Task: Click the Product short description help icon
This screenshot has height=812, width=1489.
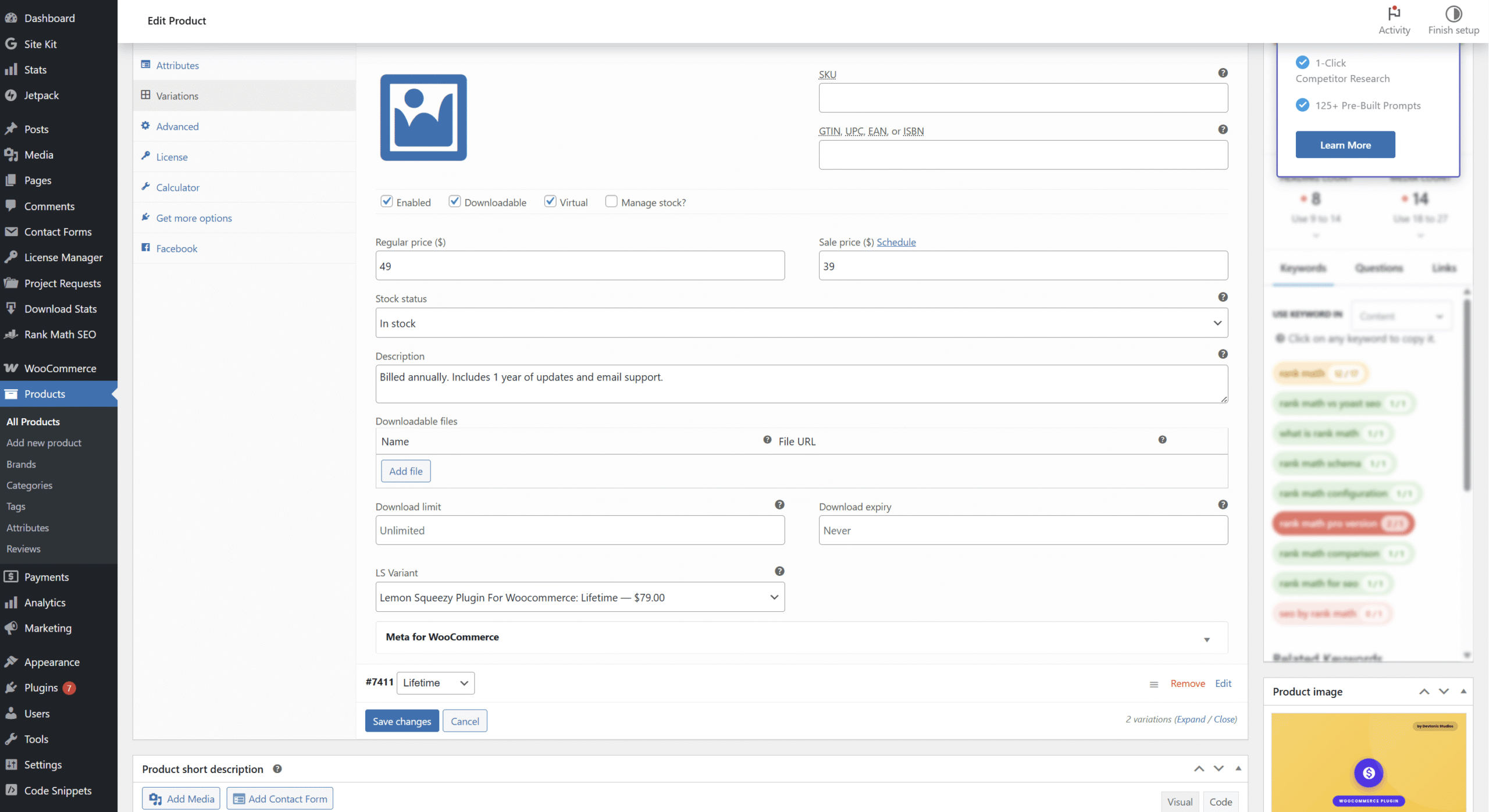Action: click(277, 769)
